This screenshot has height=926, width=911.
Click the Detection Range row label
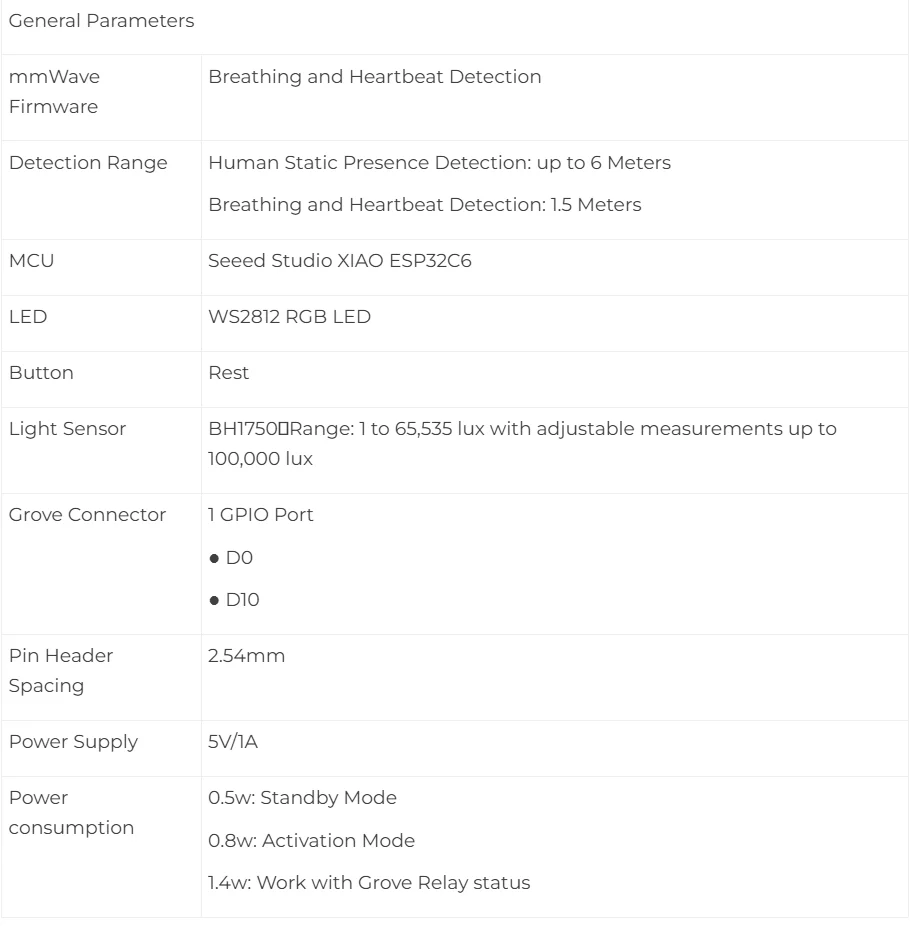pos(88,163)
